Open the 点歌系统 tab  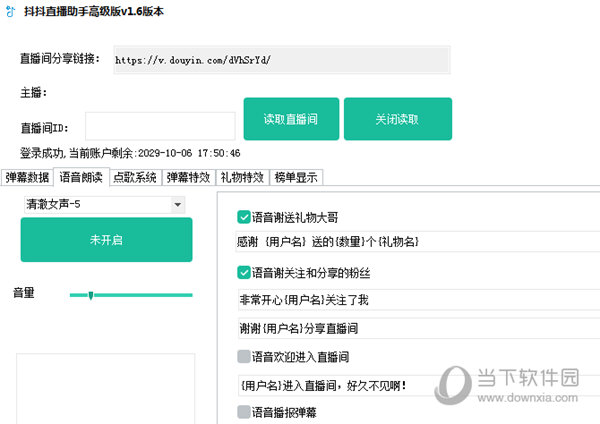[134, 178]
